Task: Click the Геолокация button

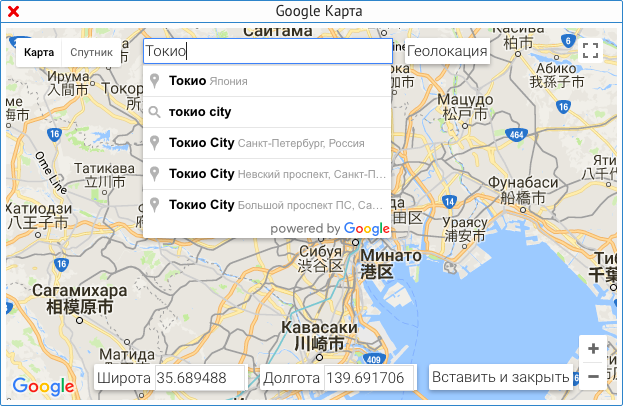Action: 447,51
